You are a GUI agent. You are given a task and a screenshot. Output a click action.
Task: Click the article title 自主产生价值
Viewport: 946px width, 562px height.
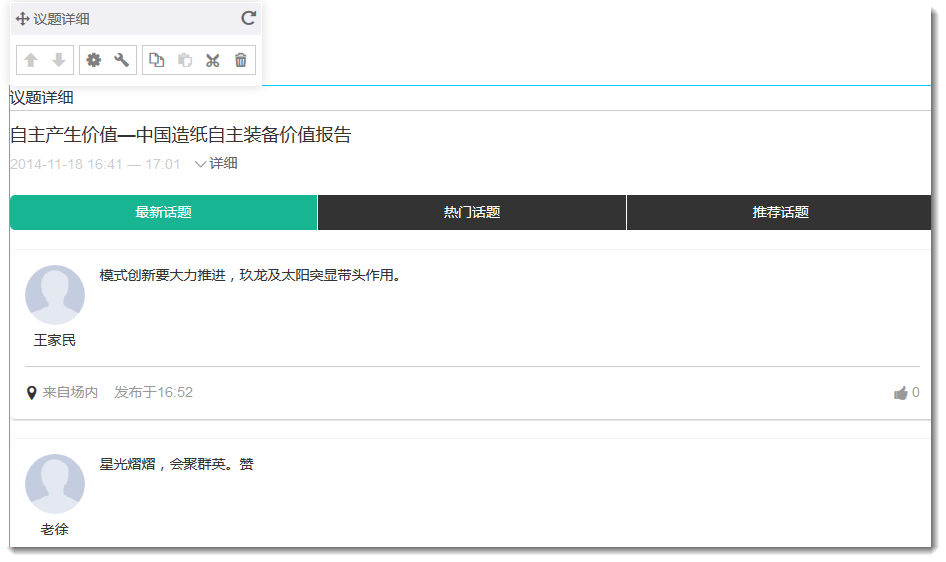[x=180, y=135]
